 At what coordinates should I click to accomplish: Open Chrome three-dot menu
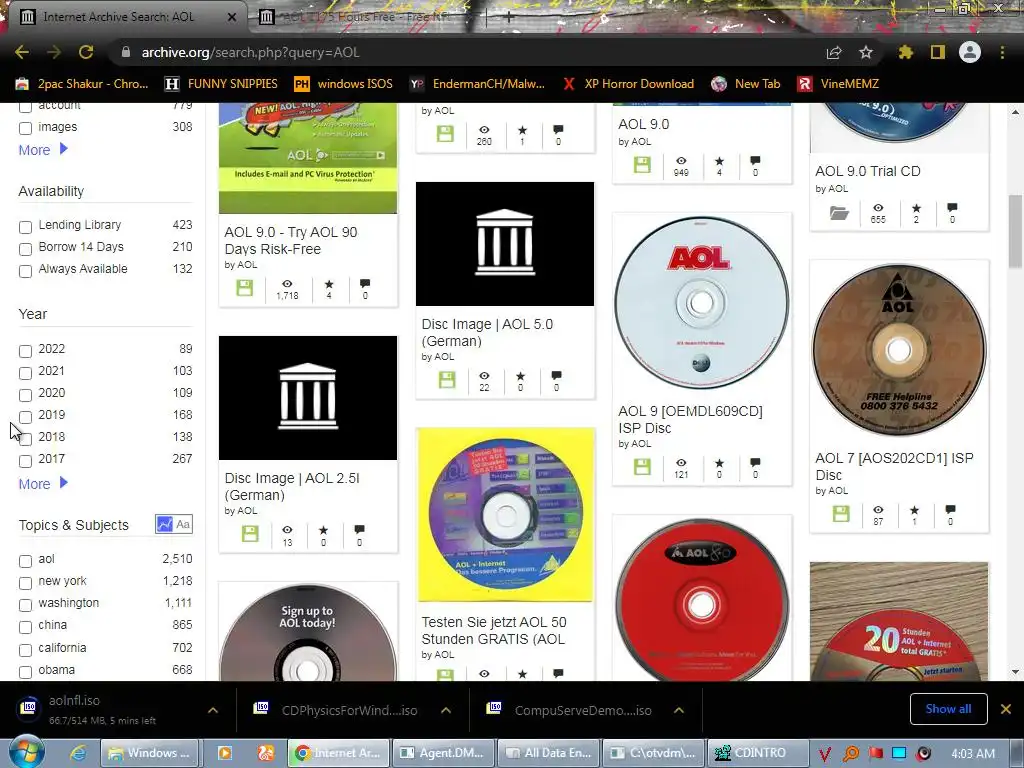[x=1002, y=52]
